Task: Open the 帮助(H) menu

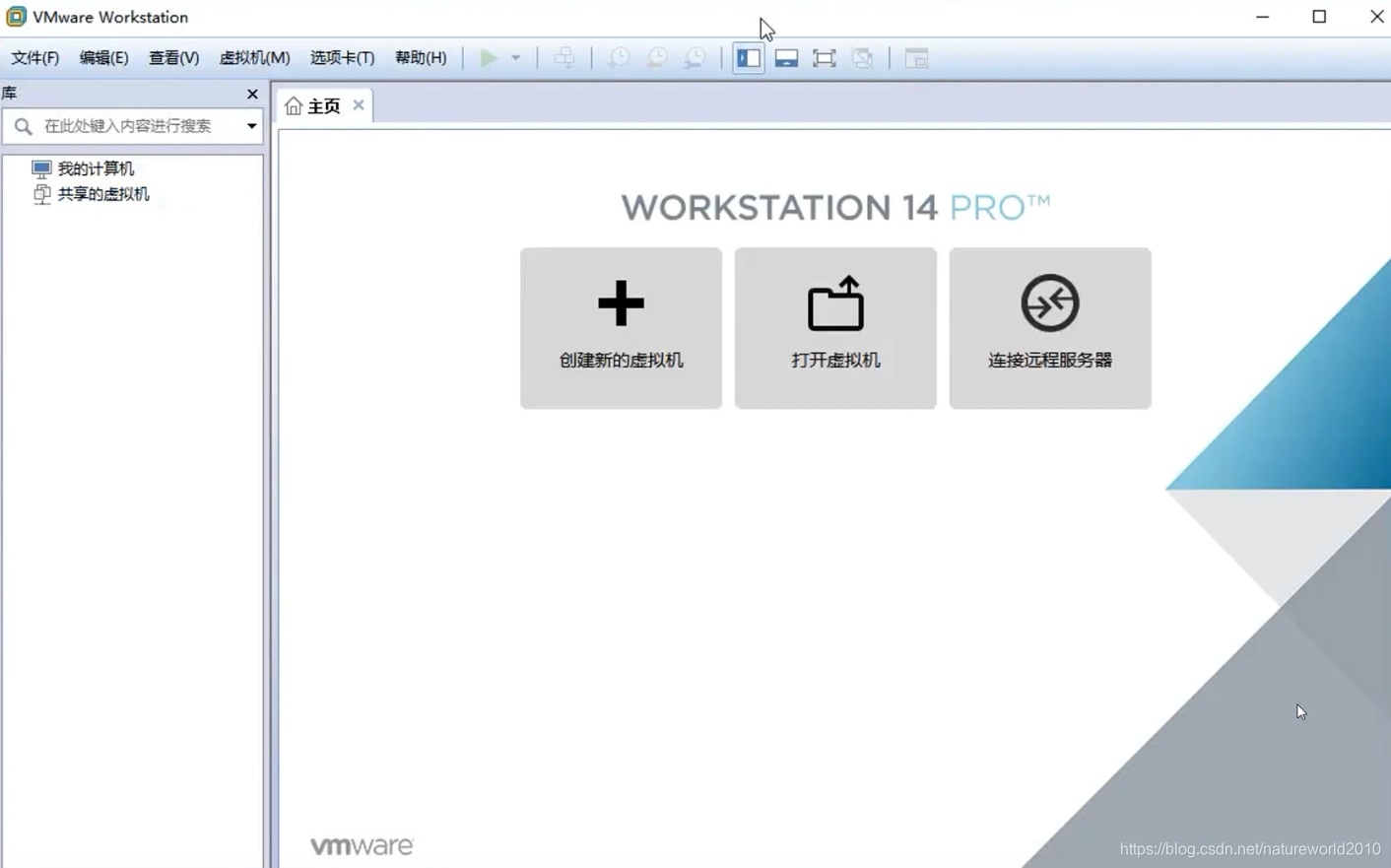Action: click(x=421, y=58)
